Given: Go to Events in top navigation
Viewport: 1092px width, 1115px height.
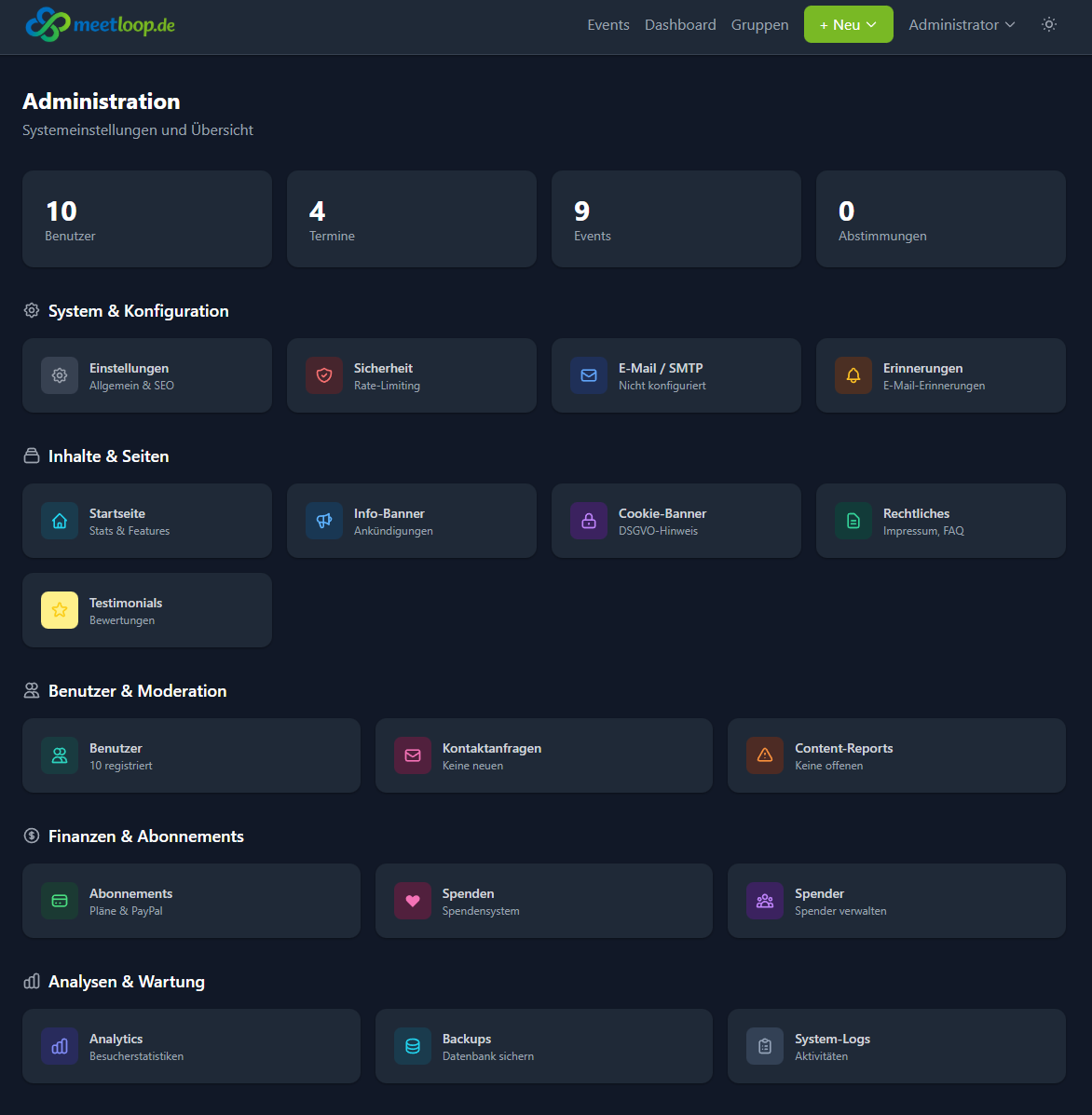Looking at the screenshot, I should 608,25.
